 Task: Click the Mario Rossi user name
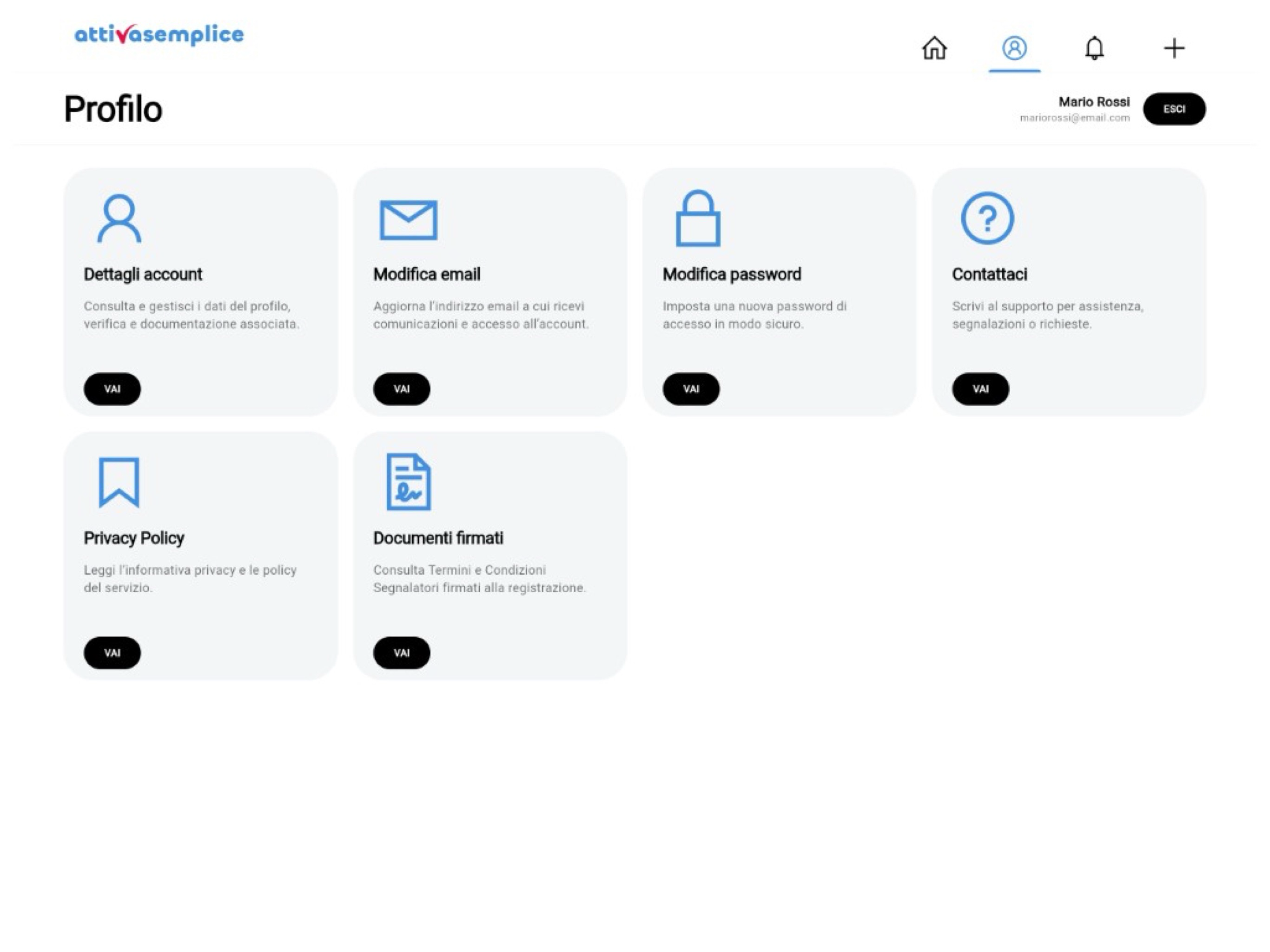[x=1094, y=102]
